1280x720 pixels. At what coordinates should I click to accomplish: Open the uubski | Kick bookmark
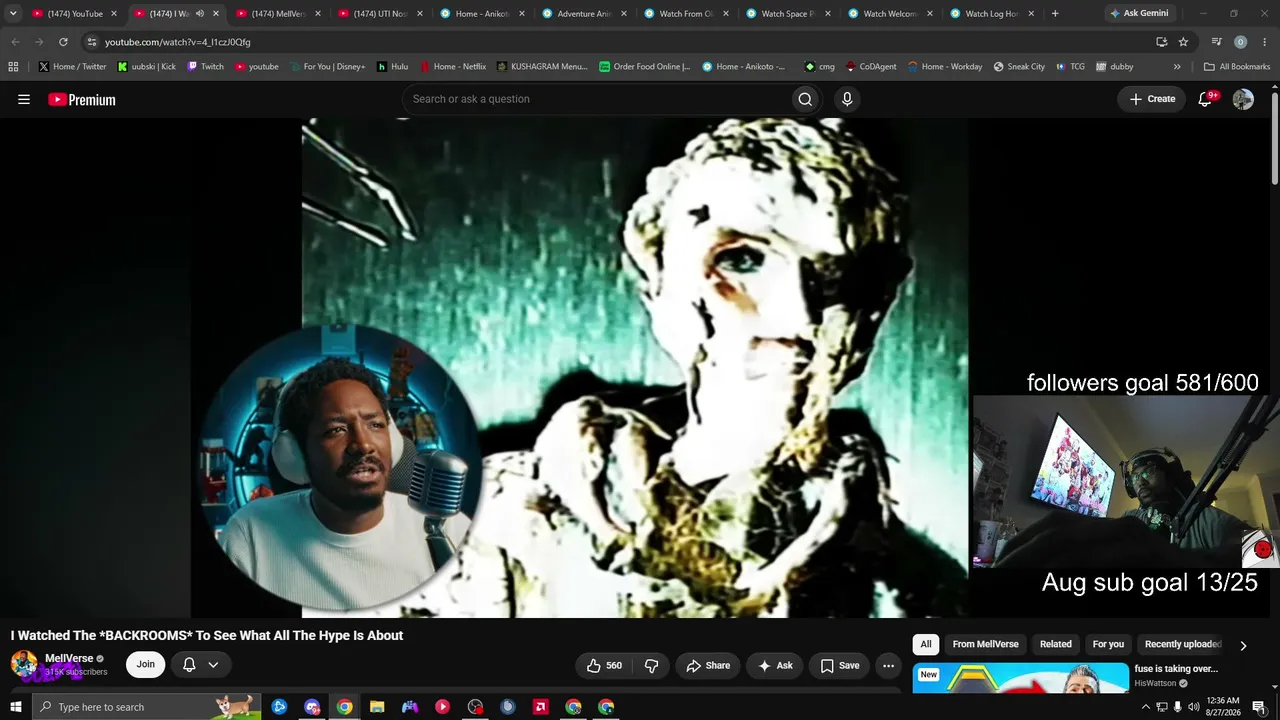pos(146,67)
